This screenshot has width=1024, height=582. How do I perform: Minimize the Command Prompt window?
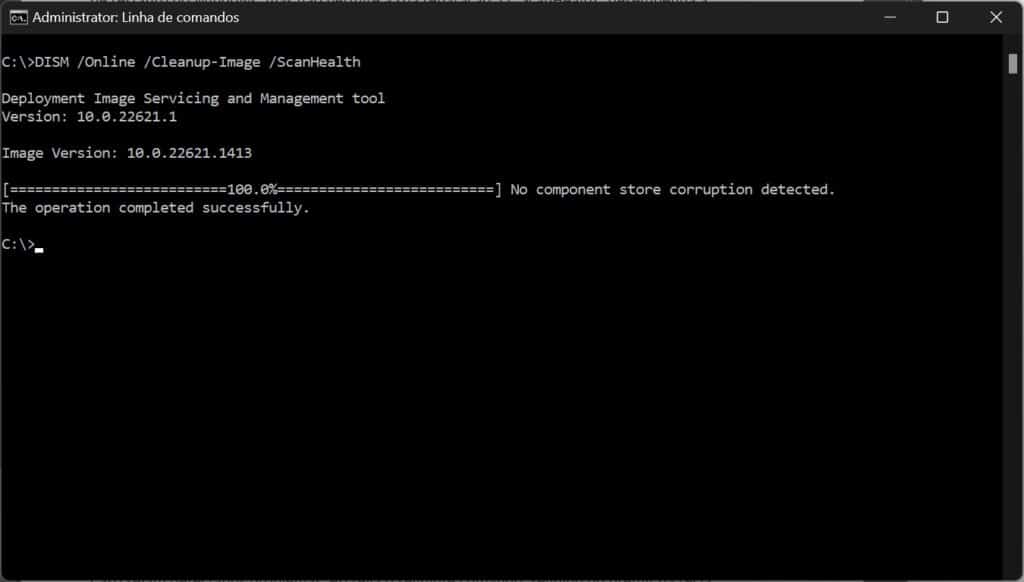[890, 17]
